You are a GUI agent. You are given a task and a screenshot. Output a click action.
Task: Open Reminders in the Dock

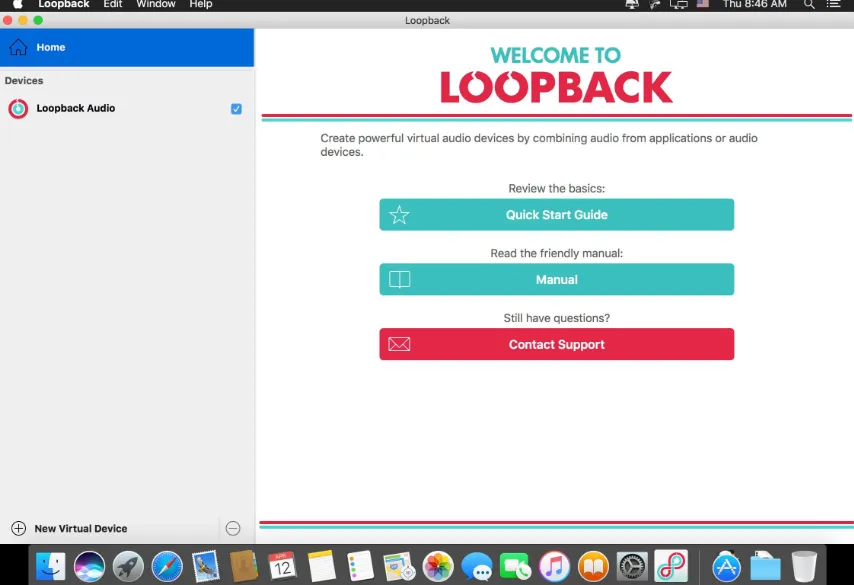360,566
